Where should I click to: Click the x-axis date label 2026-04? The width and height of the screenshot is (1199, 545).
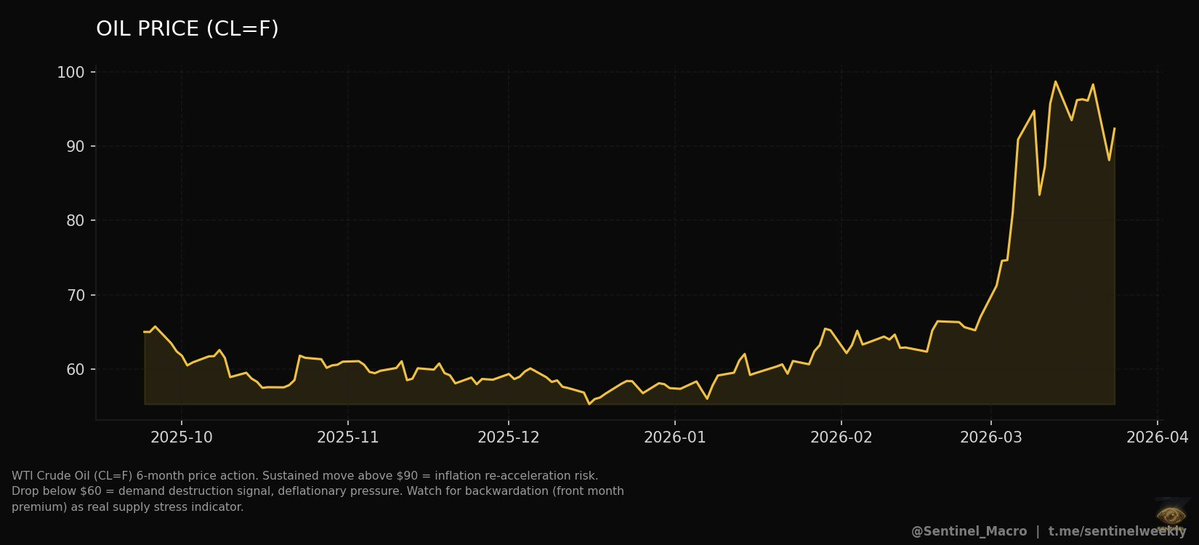pos(1157,437)
